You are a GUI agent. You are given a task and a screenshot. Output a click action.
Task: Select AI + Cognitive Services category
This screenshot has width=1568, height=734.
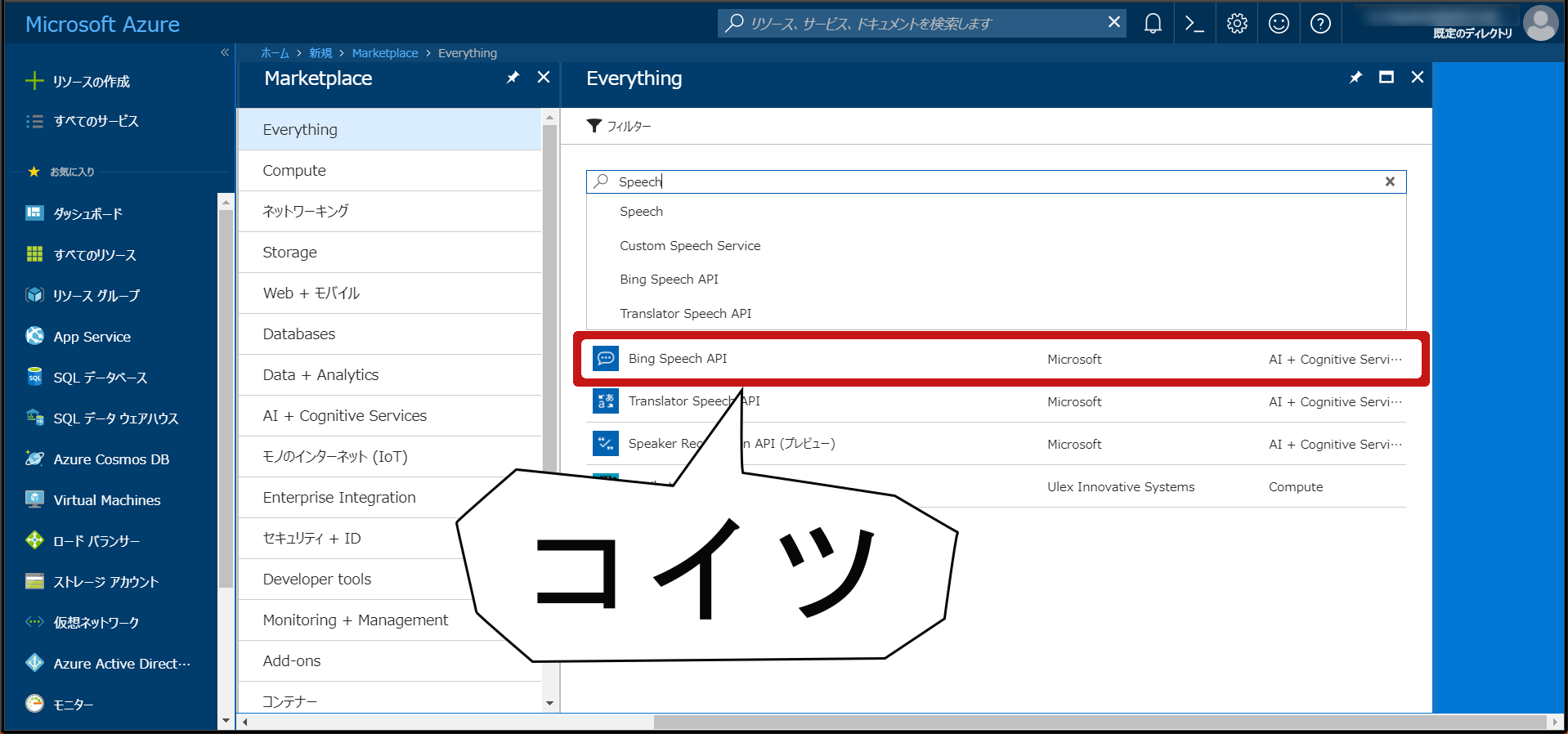(x=389, y=415)
